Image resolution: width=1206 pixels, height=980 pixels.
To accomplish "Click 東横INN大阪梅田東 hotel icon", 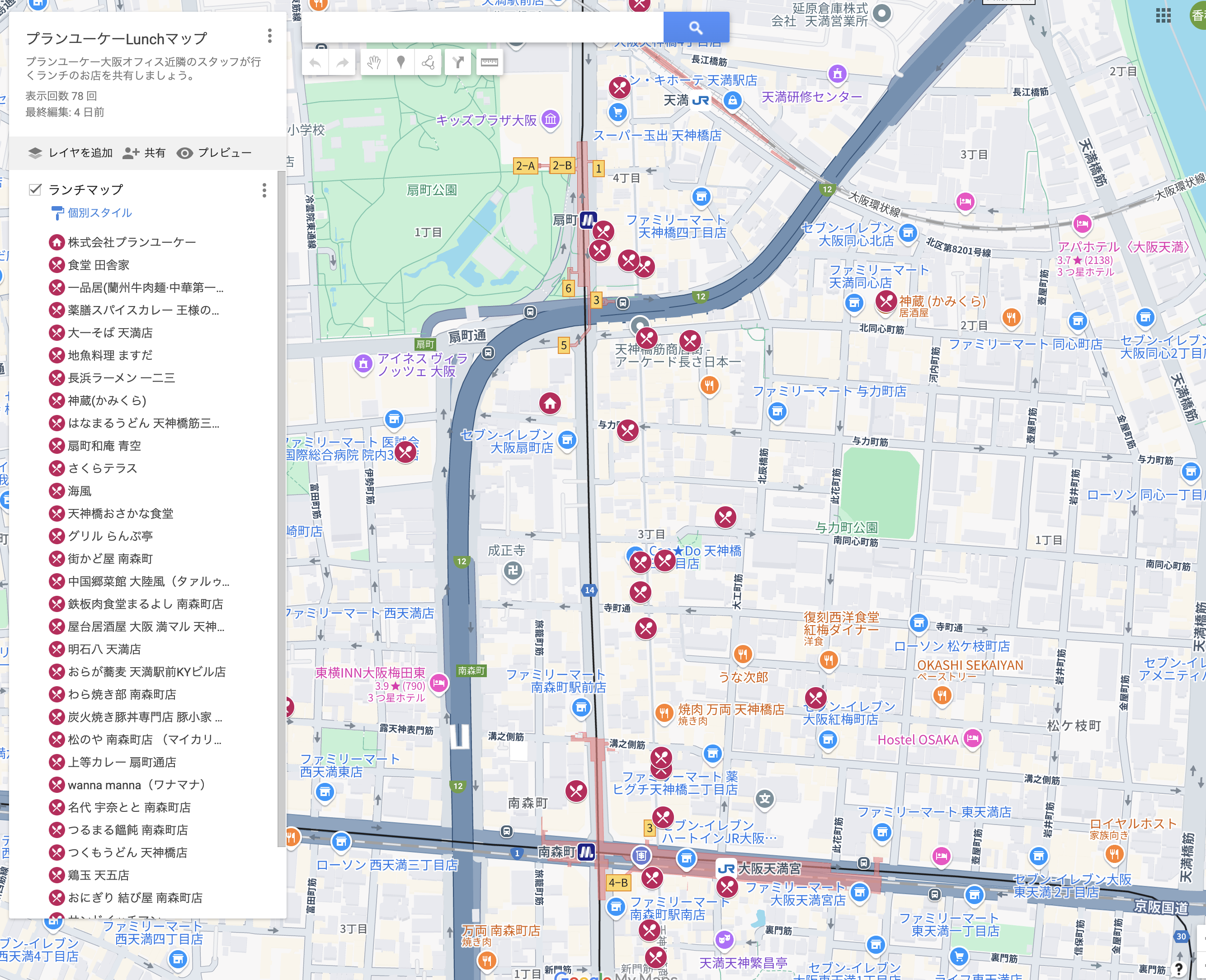I will point(439,683).
